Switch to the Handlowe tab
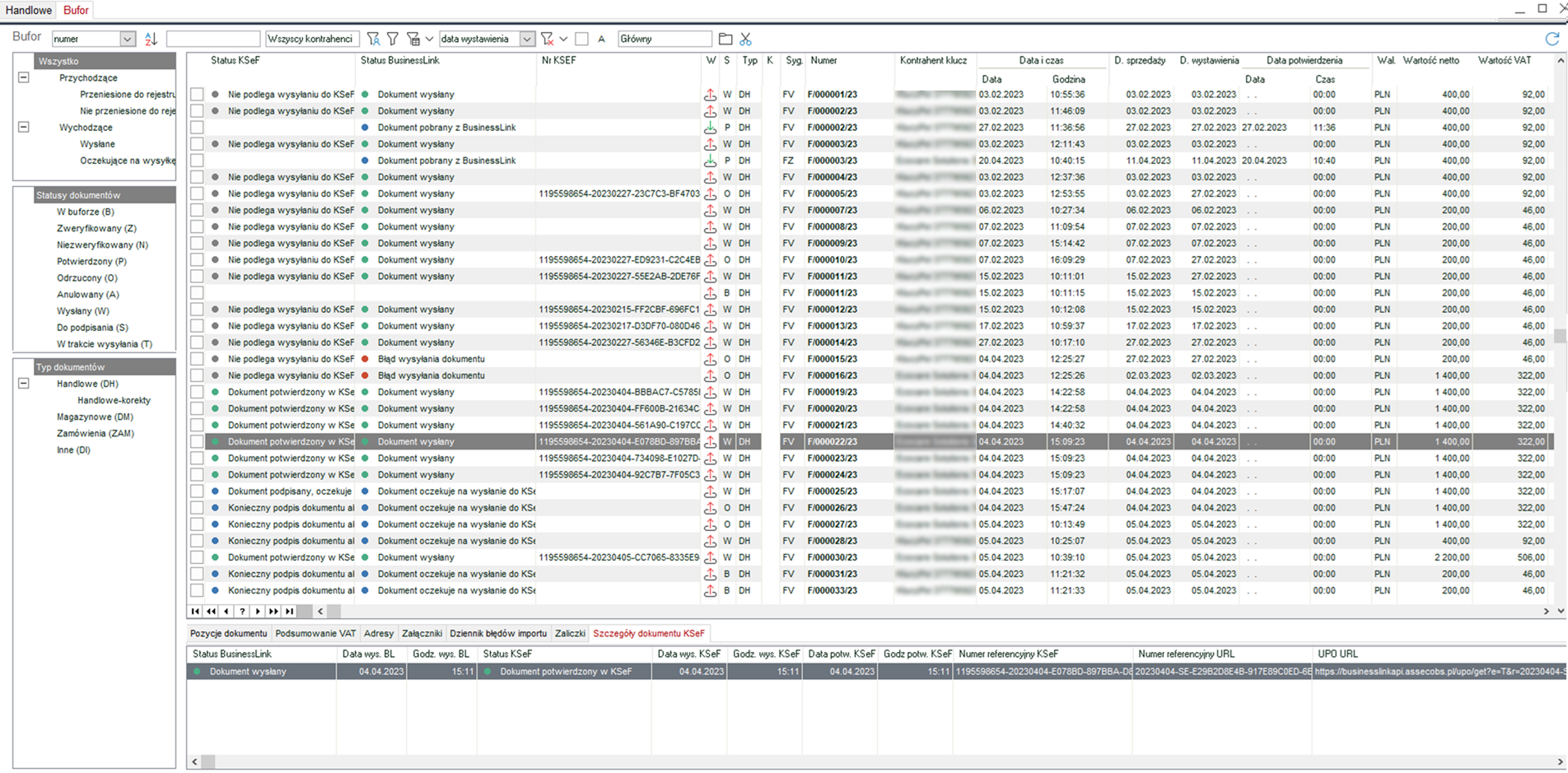The image size is (1568, 773). click(28, 11)
